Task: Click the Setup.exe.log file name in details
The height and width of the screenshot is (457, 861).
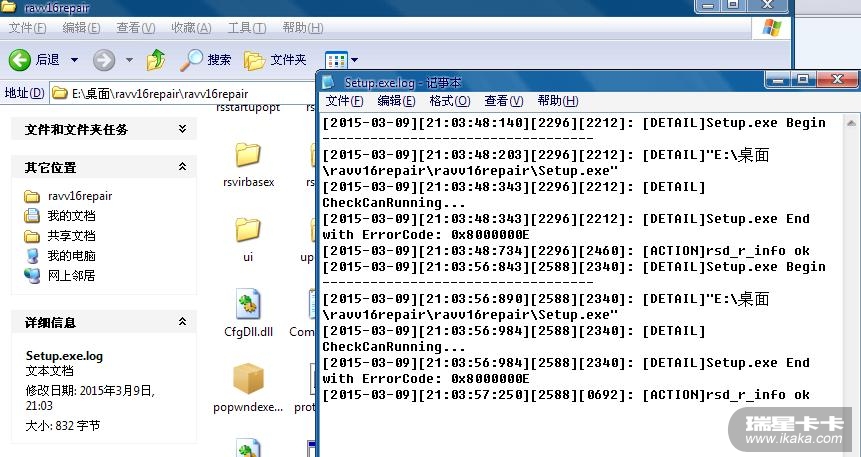Action: pyautogui.click(x=64, y=356)
